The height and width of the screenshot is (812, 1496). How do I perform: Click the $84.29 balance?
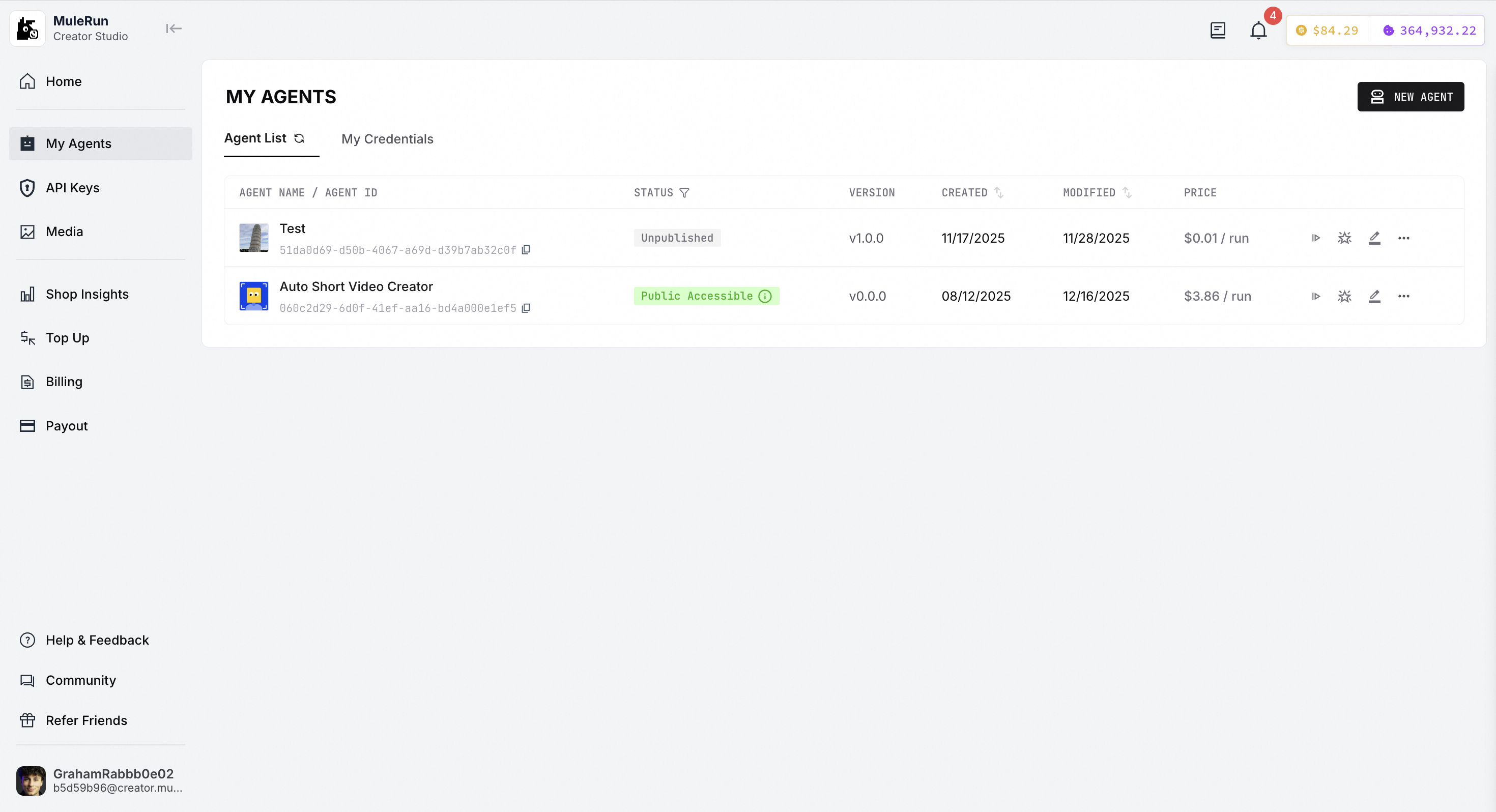pyautogui.click(x=1328, y=30)
